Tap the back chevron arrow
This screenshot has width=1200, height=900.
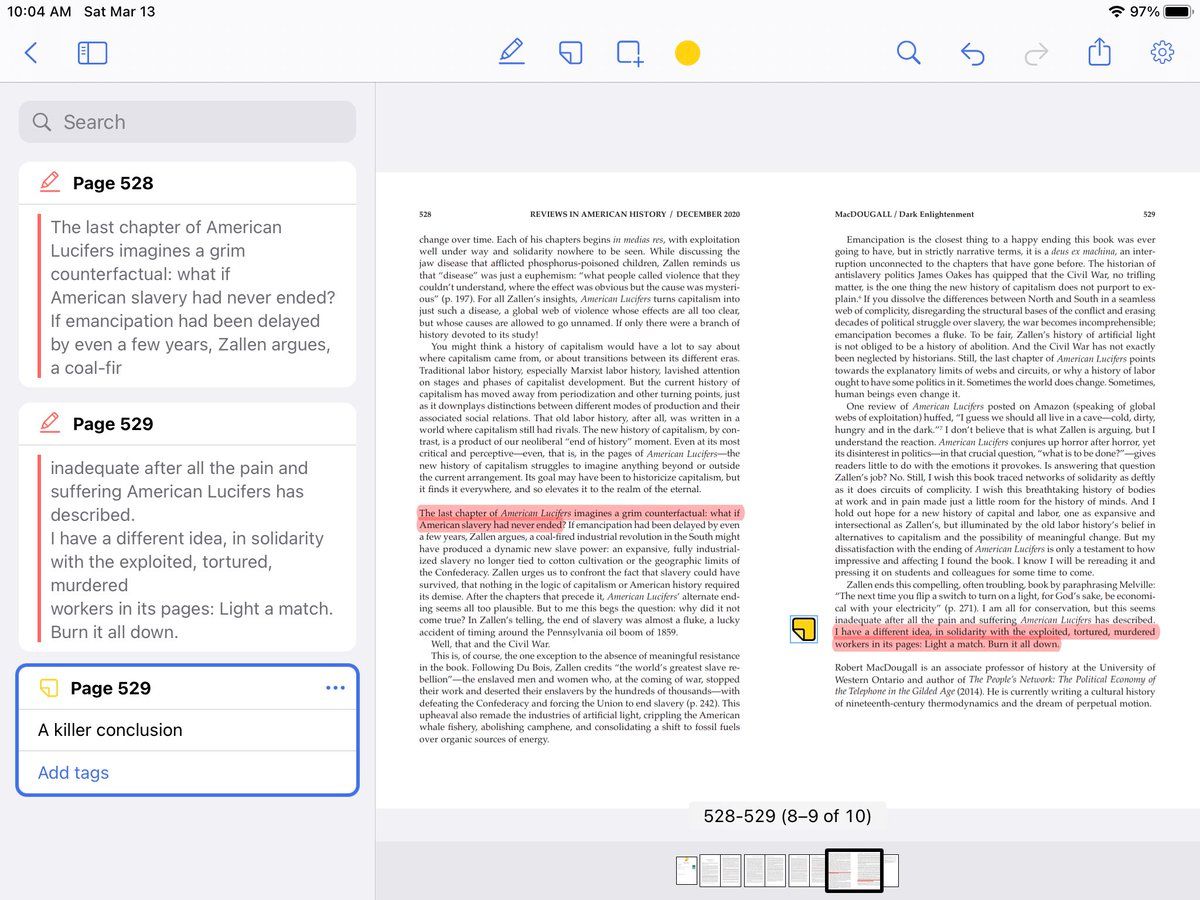(x=31, y=53)
